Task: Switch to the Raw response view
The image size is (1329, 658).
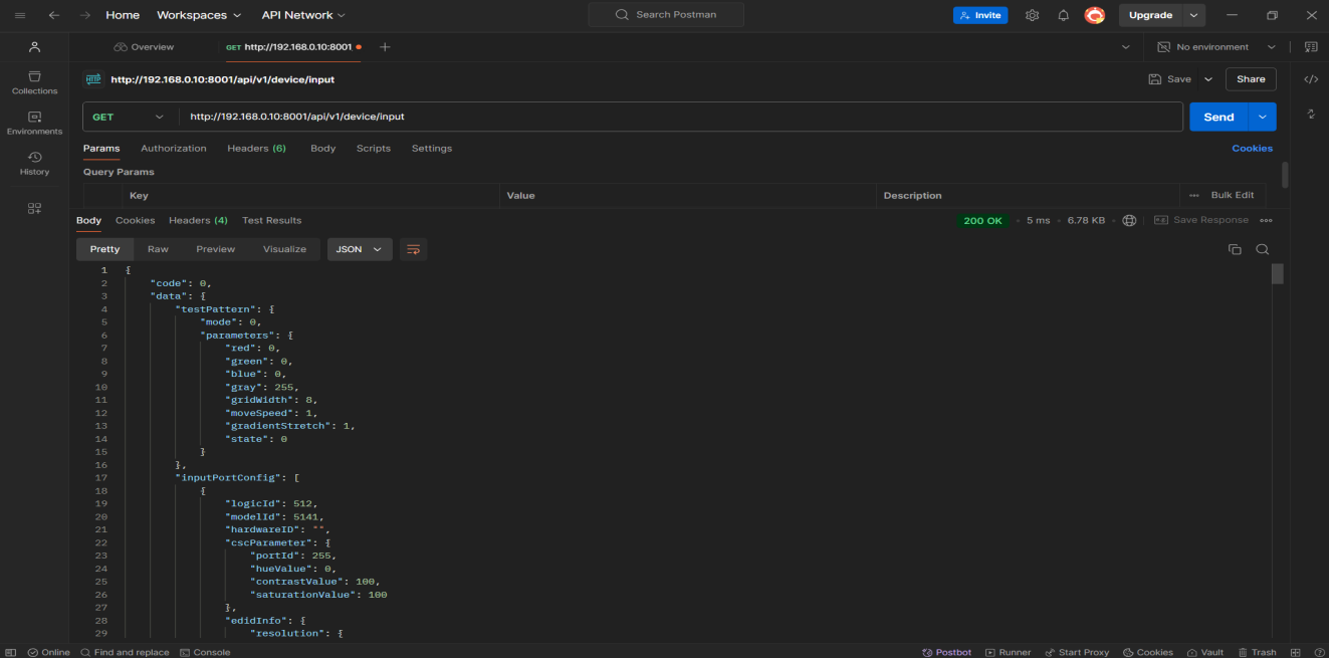Action: (x=158, y=249)
